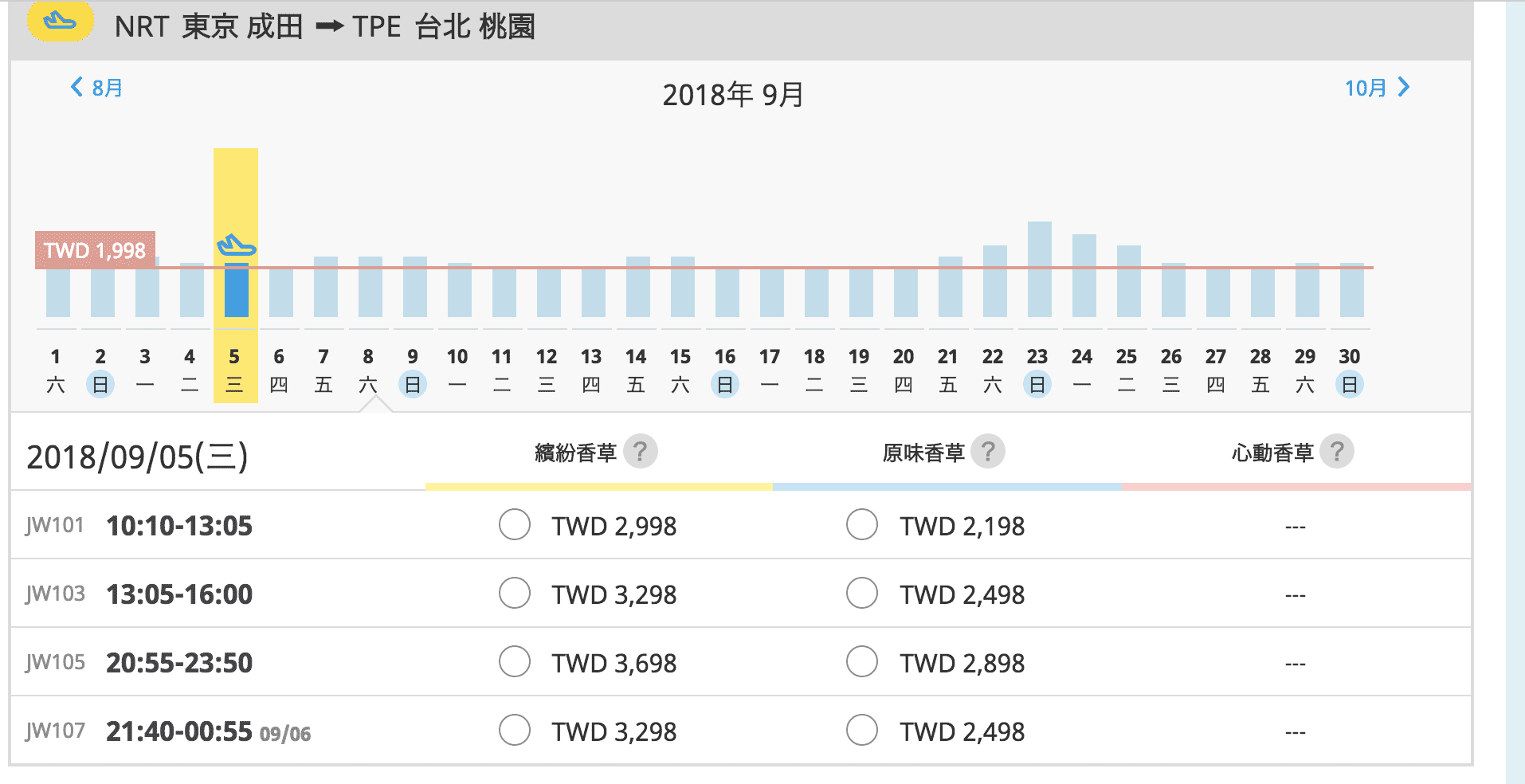The width and height of the screenshot is (1525, 784).
Task: Click flight time 10:10-13:05
Action: click(179, 526)
